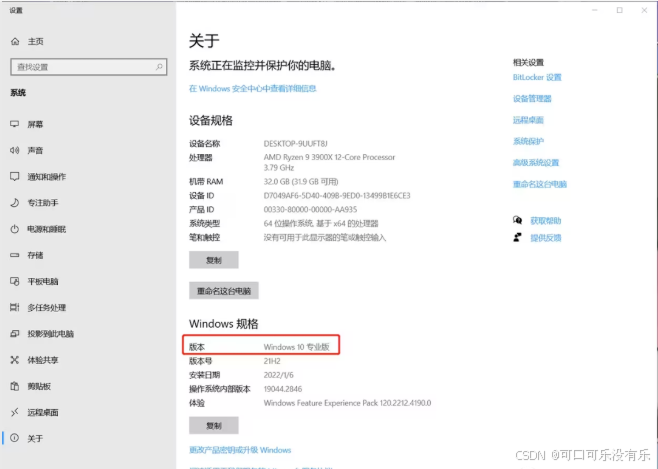658x469 pixels.
Task: Click the Home (主页) house icon
Action: (15, 41)
